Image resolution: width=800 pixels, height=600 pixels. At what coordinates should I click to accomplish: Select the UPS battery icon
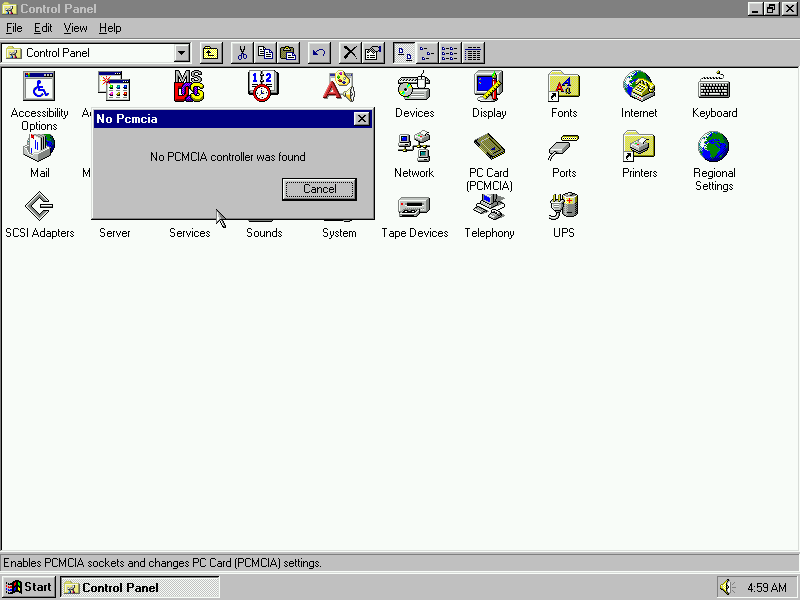[x=564, y=208]
